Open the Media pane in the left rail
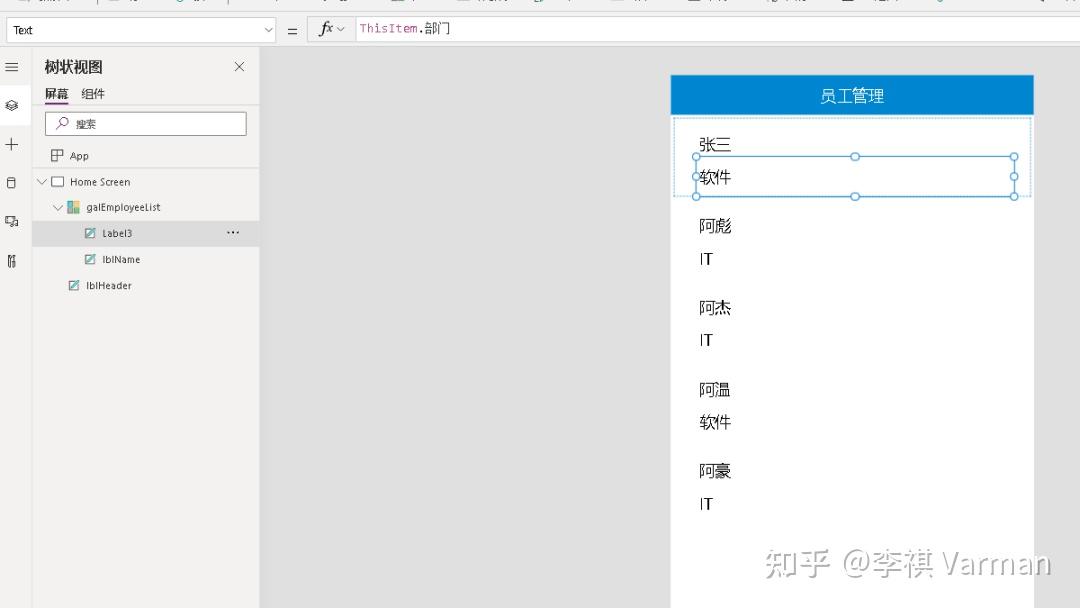Image resolution: width=1080 pixels, height=608 pixels. (x=12, y=222)
